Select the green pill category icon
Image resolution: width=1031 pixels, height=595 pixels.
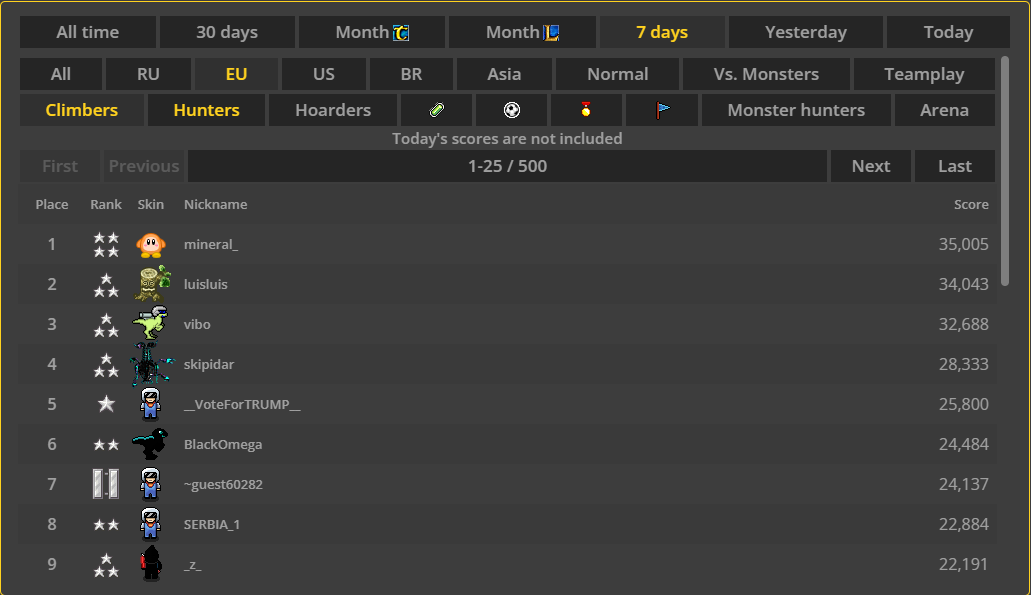click(x=437, y=110)
